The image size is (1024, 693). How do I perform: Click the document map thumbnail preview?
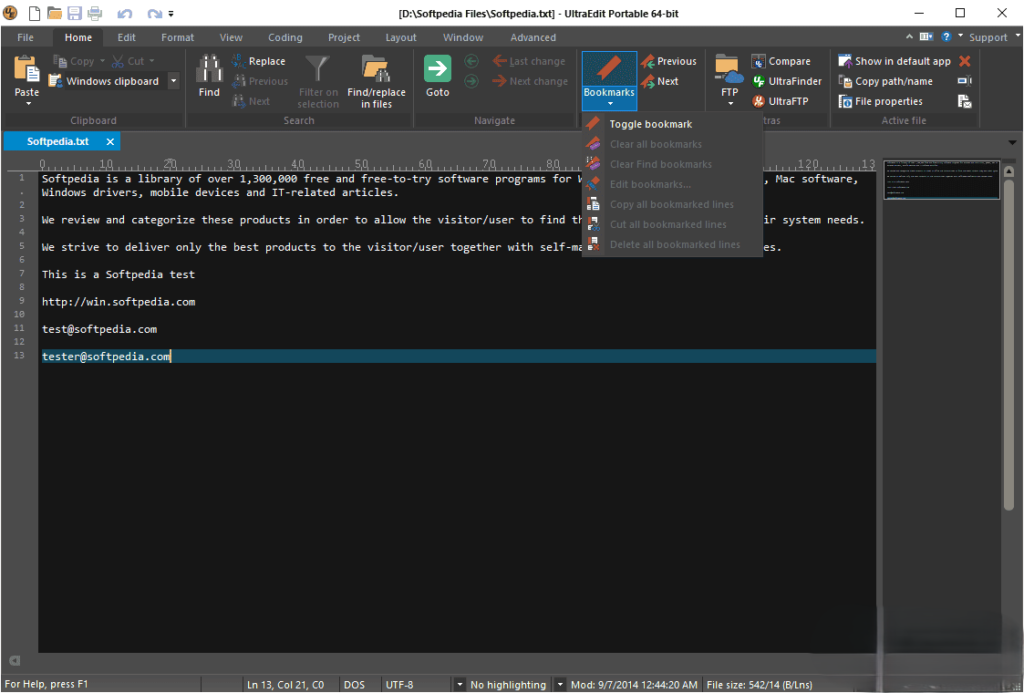941,179
